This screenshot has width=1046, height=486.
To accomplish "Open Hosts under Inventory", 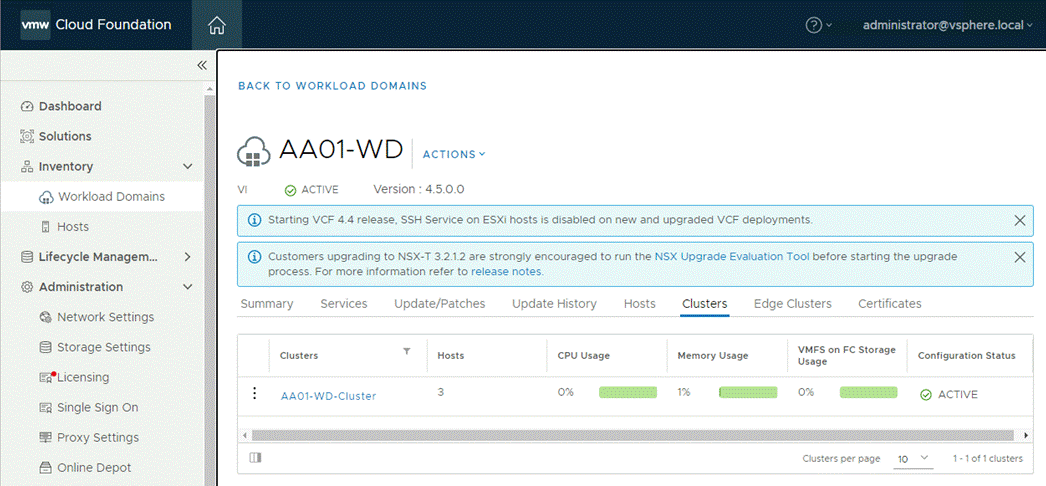I will coord(73,227).
